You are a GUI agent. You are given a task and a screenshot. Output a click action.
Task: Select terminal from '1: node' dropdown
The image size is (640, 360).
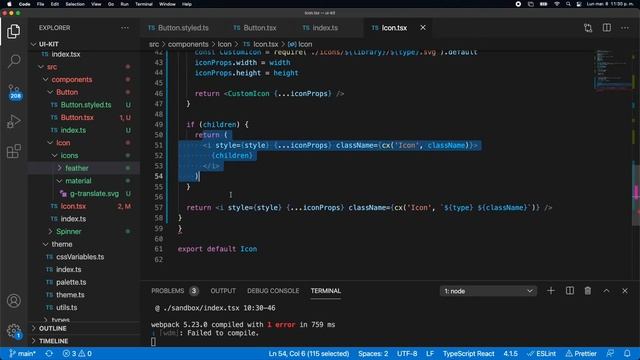[x=488, y=291]
